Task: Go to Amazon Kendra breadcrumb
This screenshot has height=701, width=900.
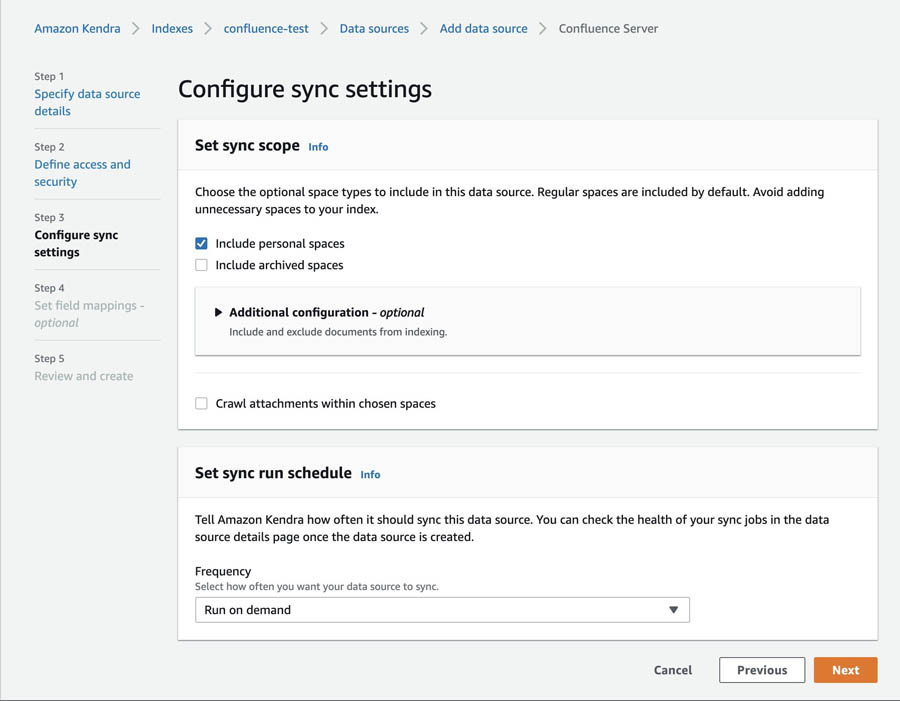Action: pos(77,29)
